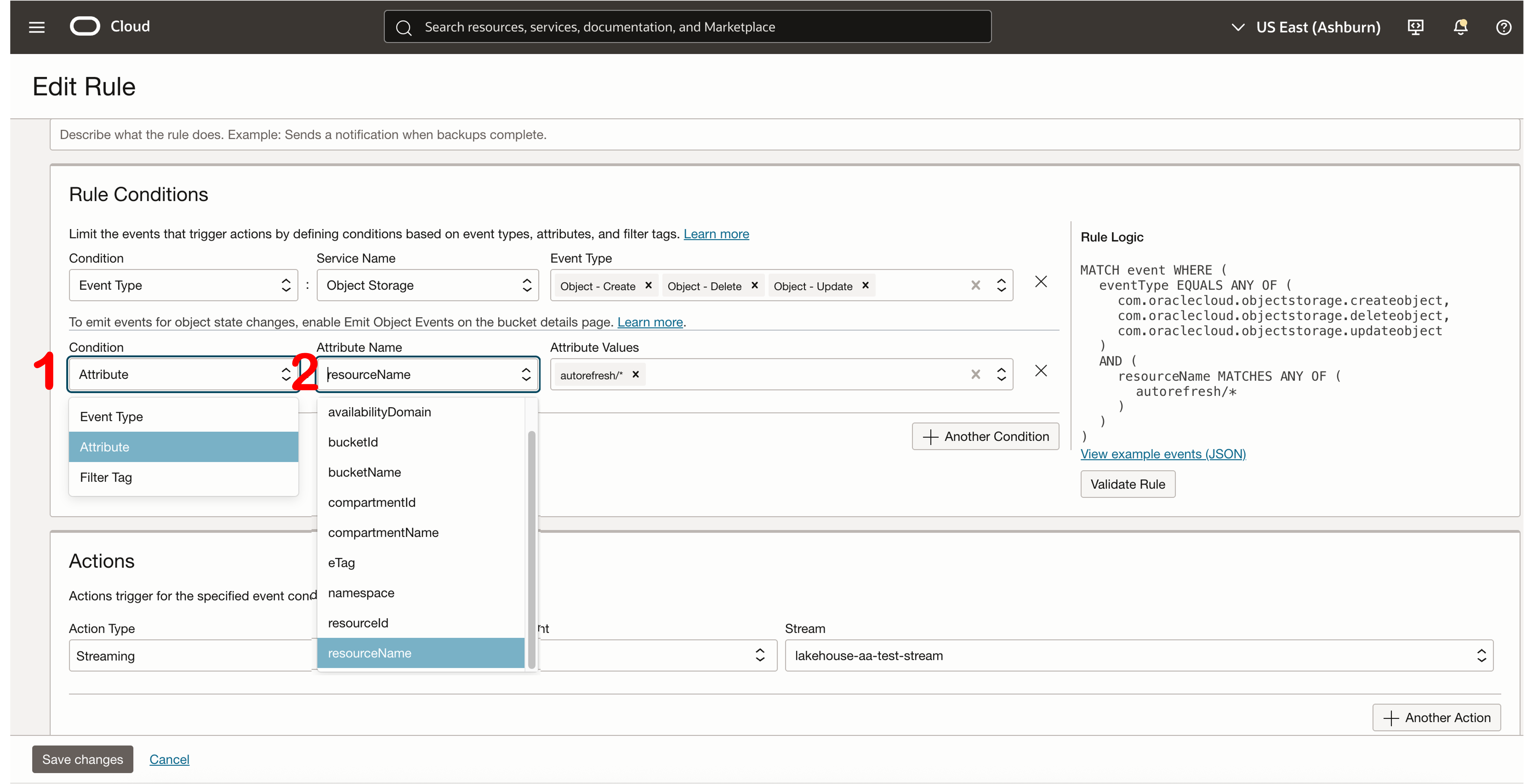The width and height of the screenshot is (1524, 784).
Task: Click the search magnifier icon
Action: pyautogui.click(x=405, y=27)
